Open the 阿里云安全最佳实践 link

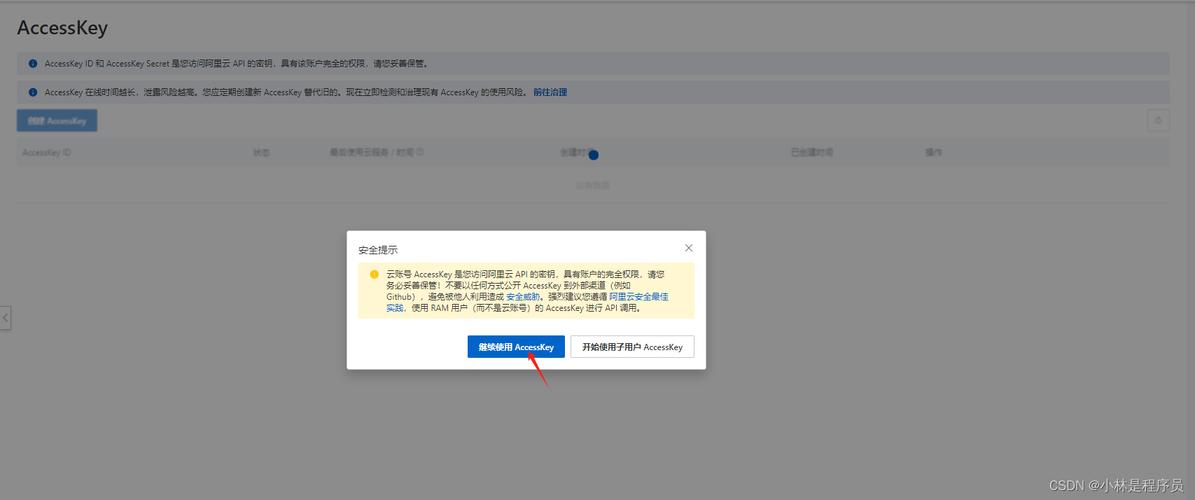pyautogui.click(x=639, y=296)
